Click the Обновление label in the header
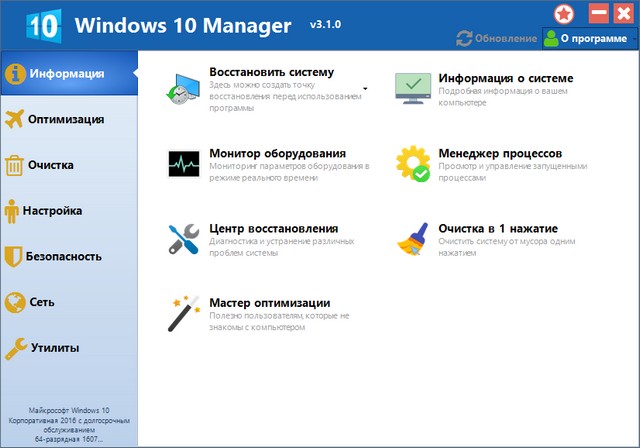 click(506, 39)
